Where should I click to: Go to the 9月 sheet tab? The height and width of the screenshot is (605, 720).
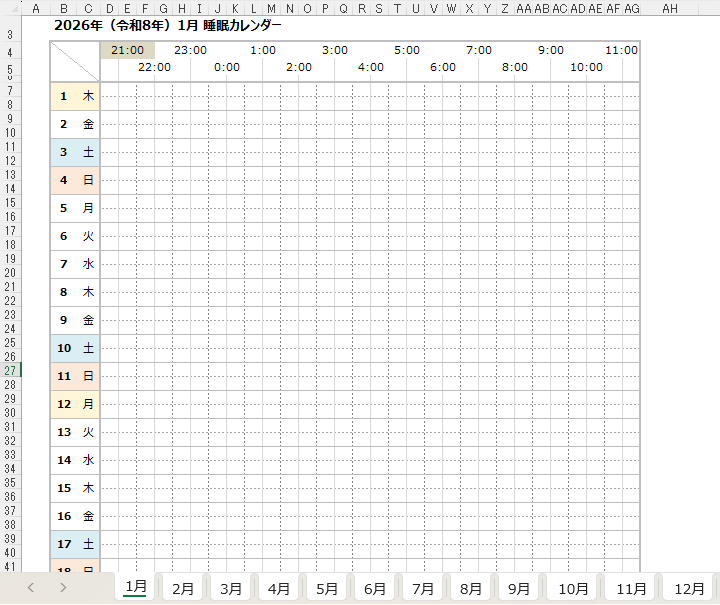[x=519, y=589]
